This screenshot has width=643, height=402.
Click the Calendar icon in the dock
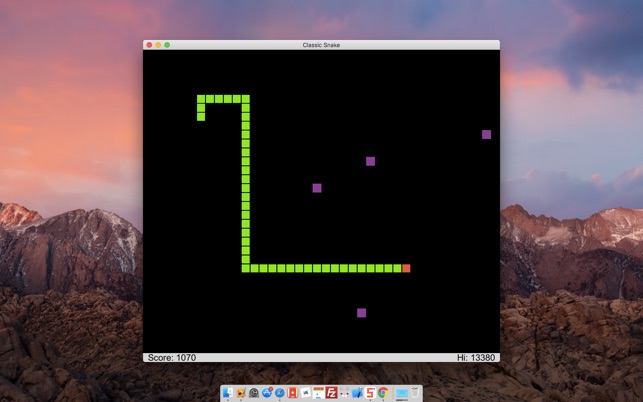click(x=318, y=393)
